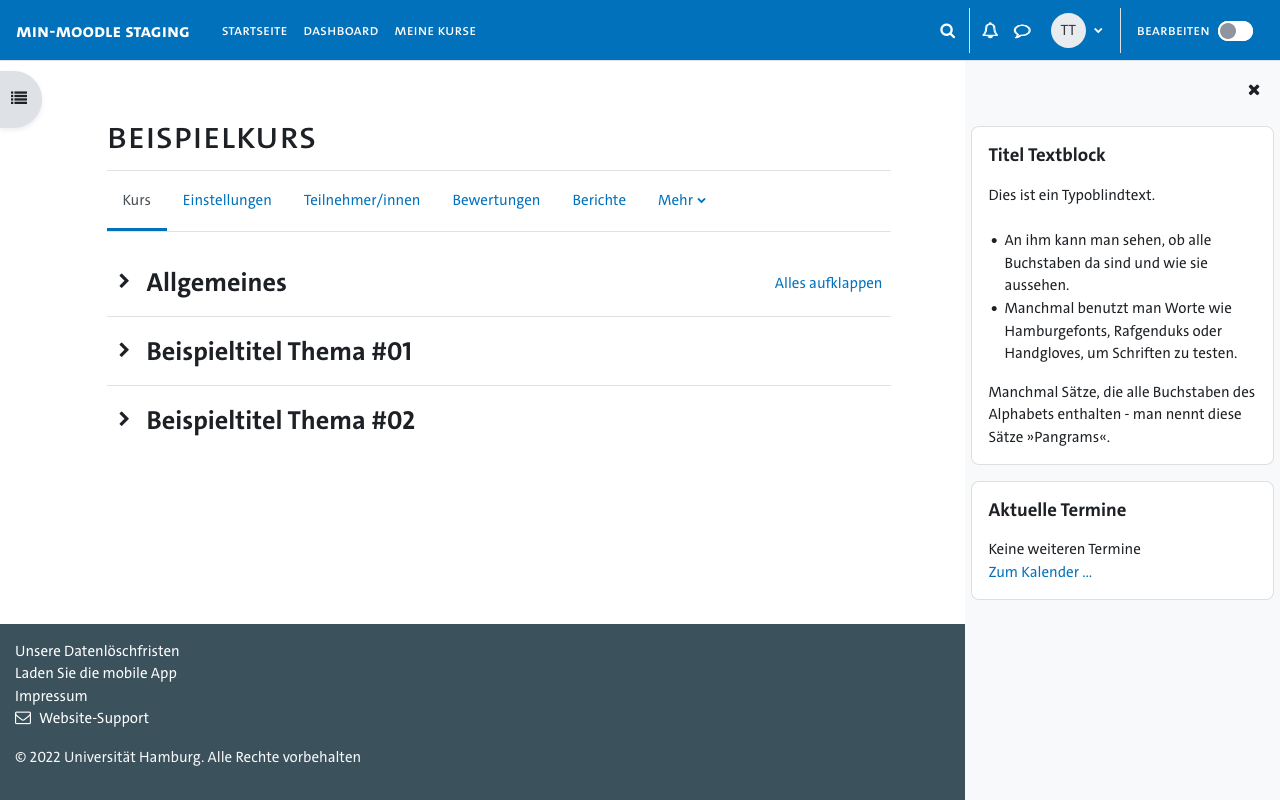
Task: Go to the Bewertungen tab
Action: 496,200
